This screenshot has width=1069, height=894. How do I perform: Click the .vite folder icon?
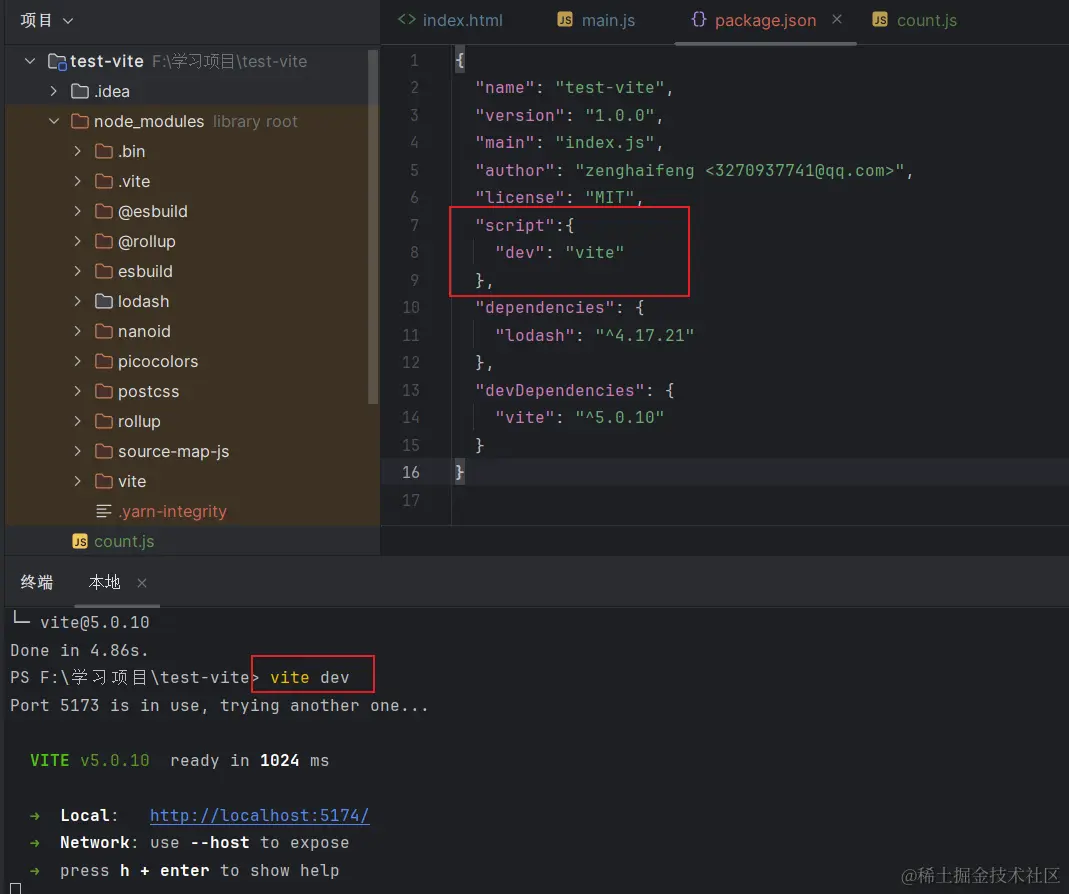pyautogui.click(x=104, y=181)
